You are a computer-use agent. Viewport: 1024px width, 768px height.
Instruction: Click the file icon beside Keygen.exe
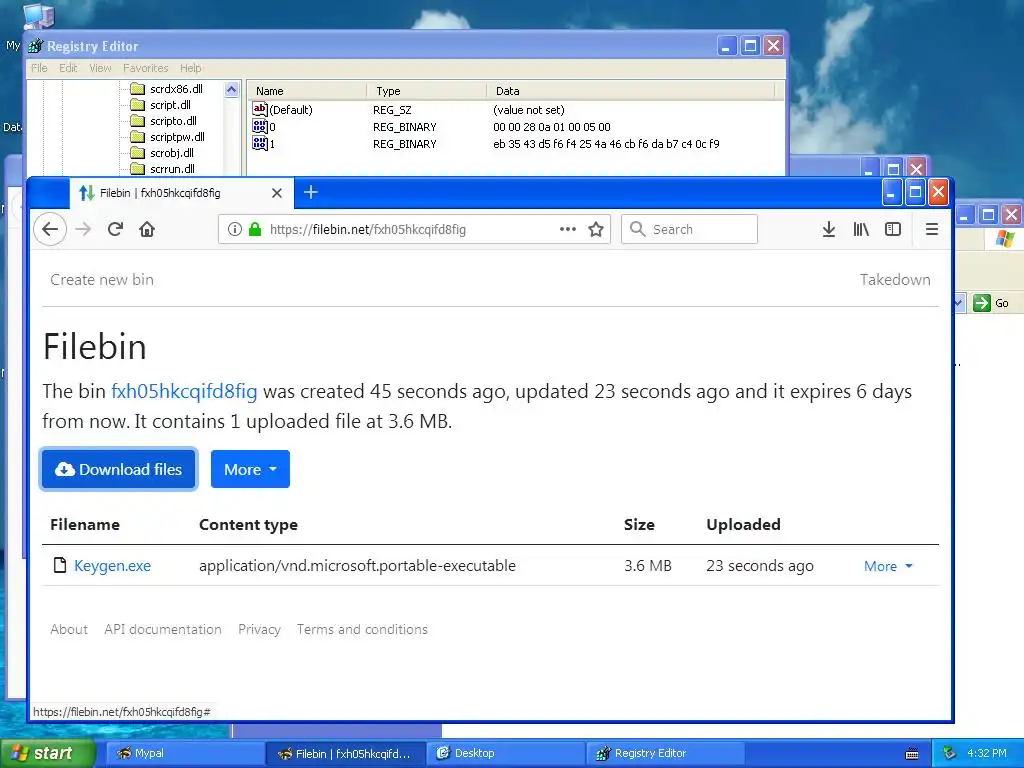[60, 565]
